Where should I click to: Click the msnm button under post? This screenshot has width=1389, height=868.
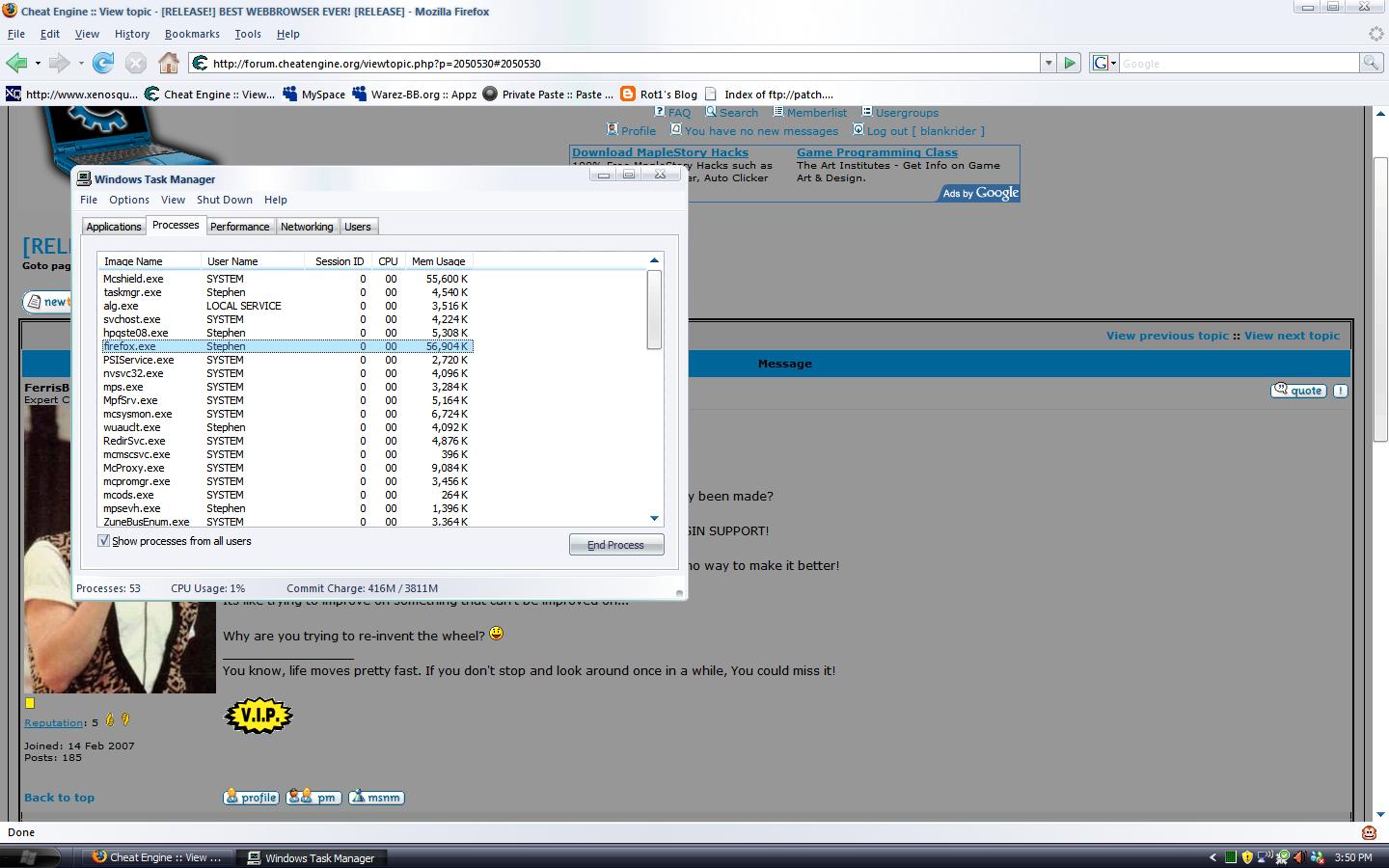coord(376,798)
